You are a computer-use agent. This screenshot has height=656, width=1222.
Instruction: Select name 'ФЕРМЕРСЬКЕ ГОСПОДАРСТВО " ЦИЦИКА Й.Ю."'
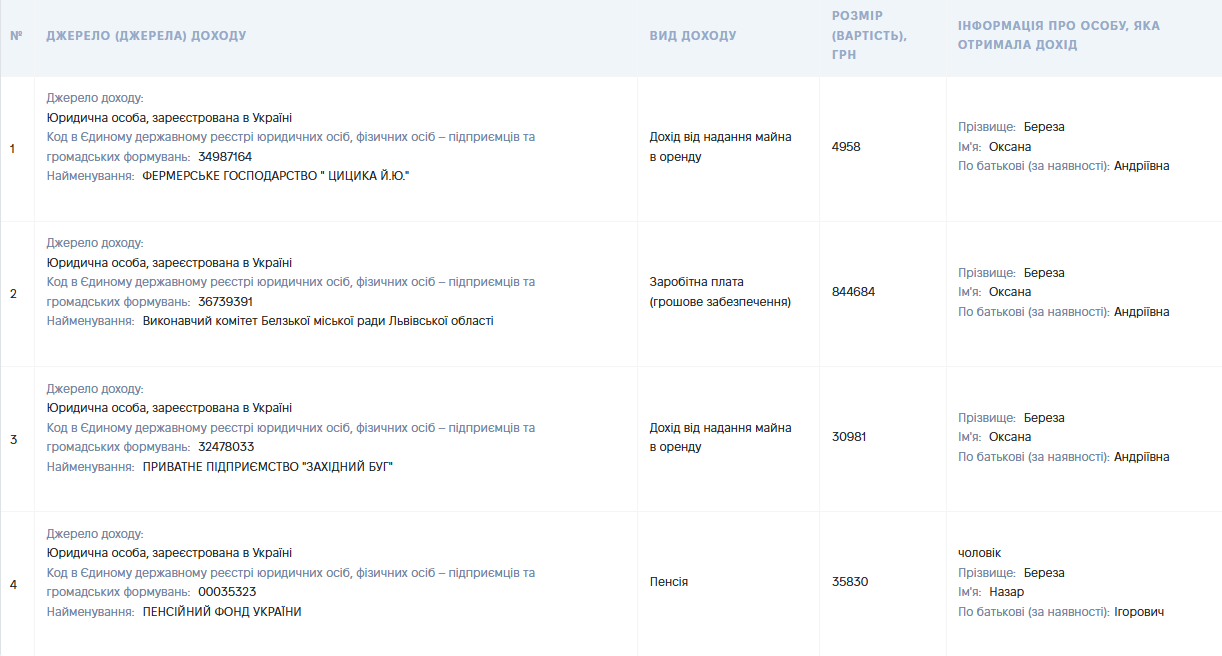tap(276, 176)
